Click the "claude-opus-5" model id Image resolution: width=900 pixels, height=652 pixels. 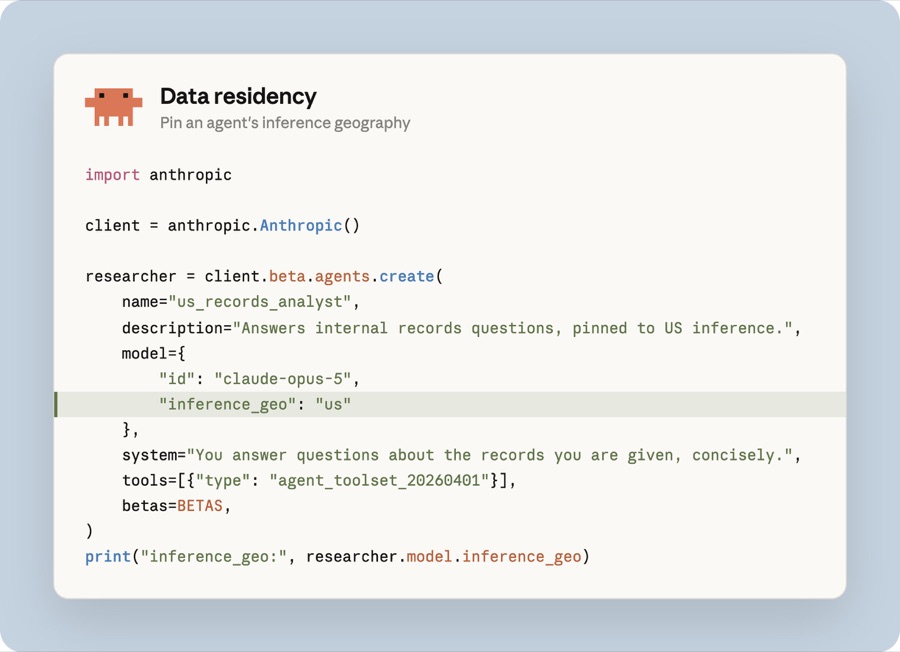coord(282,379)
